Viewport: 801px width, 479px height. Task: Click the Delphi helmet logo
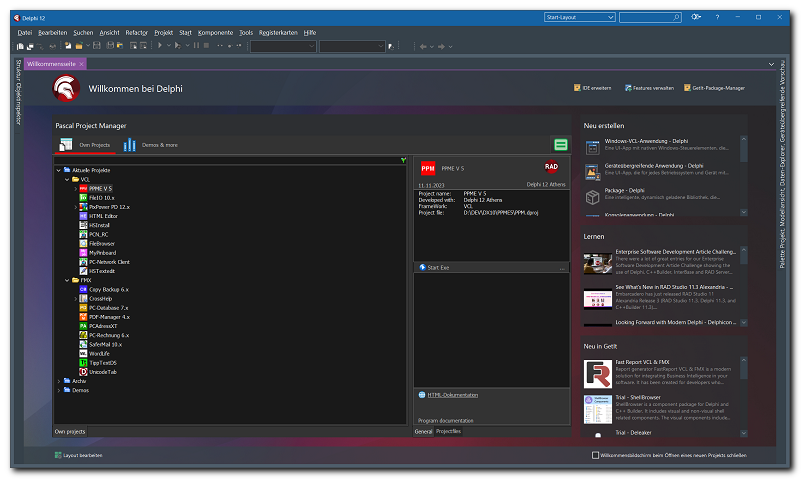66,88
